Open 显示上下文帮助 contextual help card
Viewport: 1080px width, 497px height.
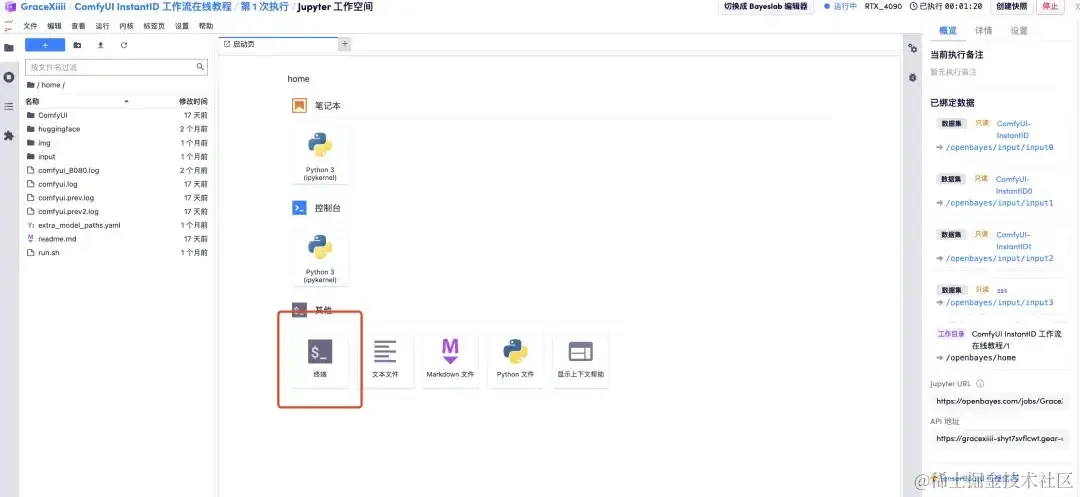click(581, 359)
